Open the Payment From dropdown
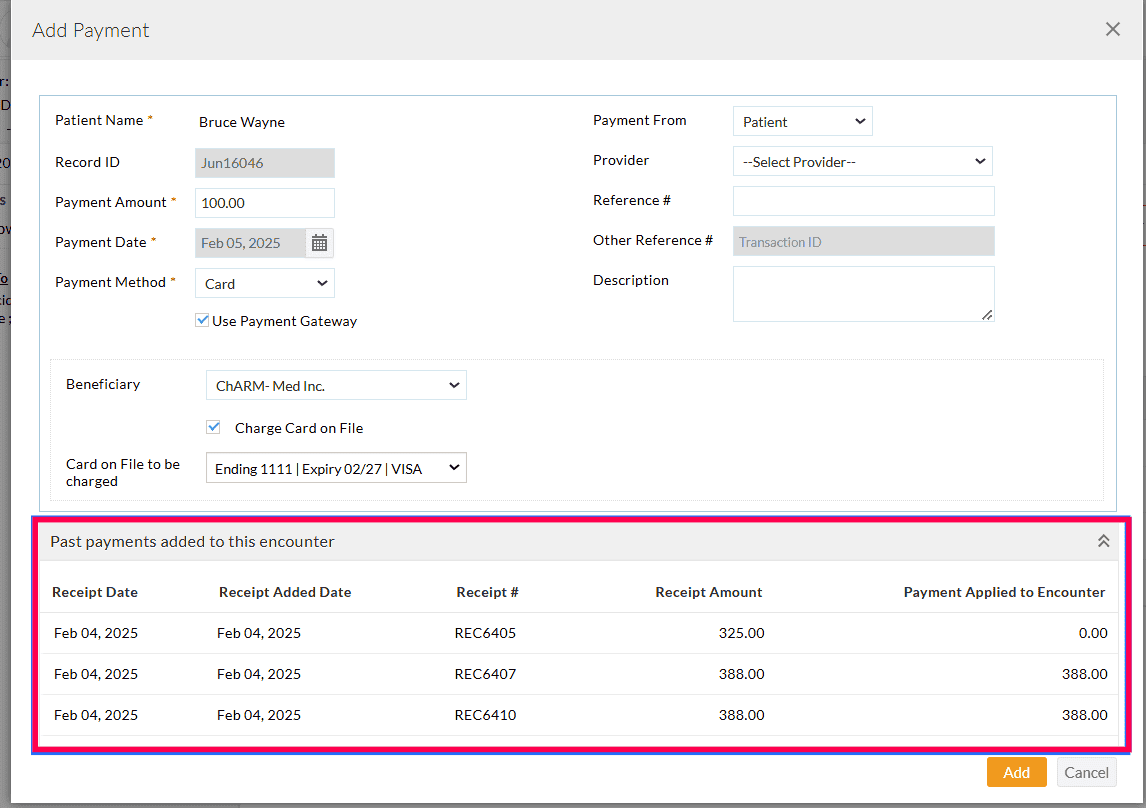Screen dimensions: 1146x808 (802, 120)
